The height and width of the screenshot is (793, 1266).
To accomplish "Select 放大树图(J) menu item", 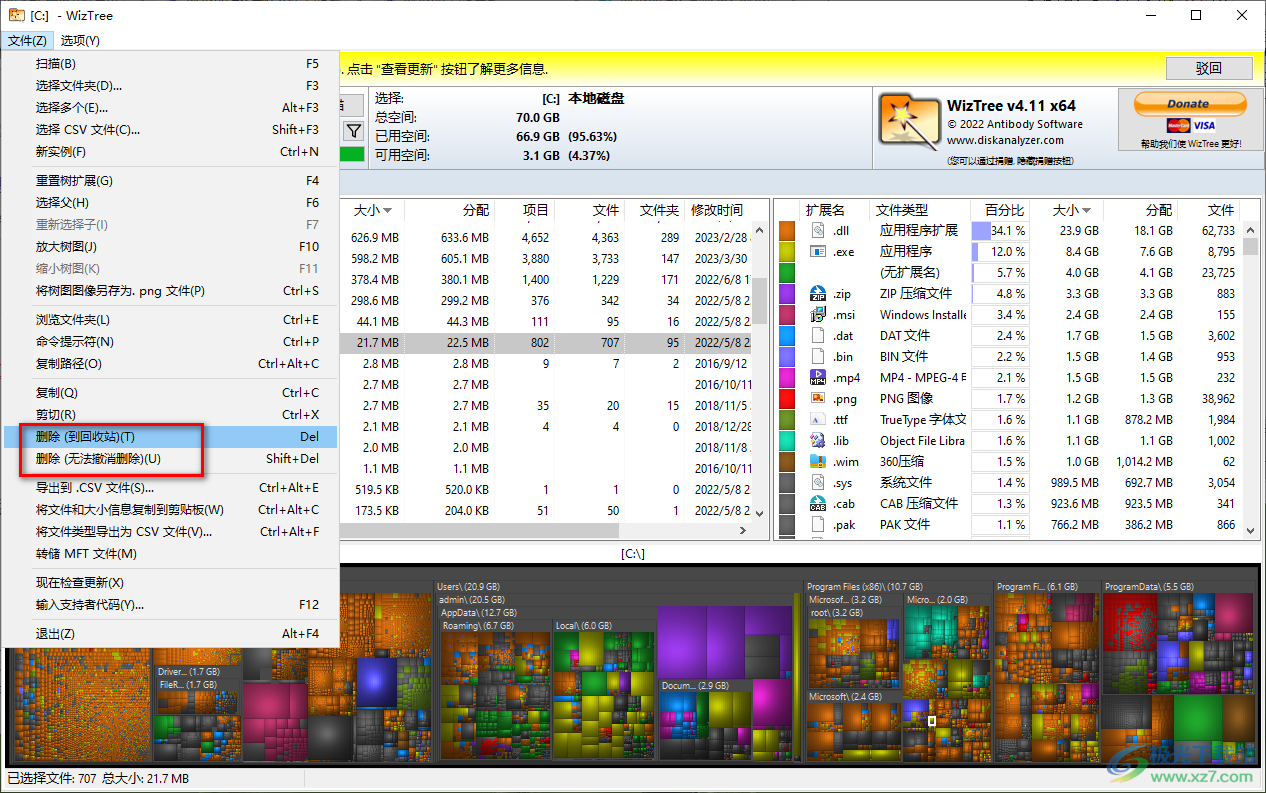I will [170, 246].
